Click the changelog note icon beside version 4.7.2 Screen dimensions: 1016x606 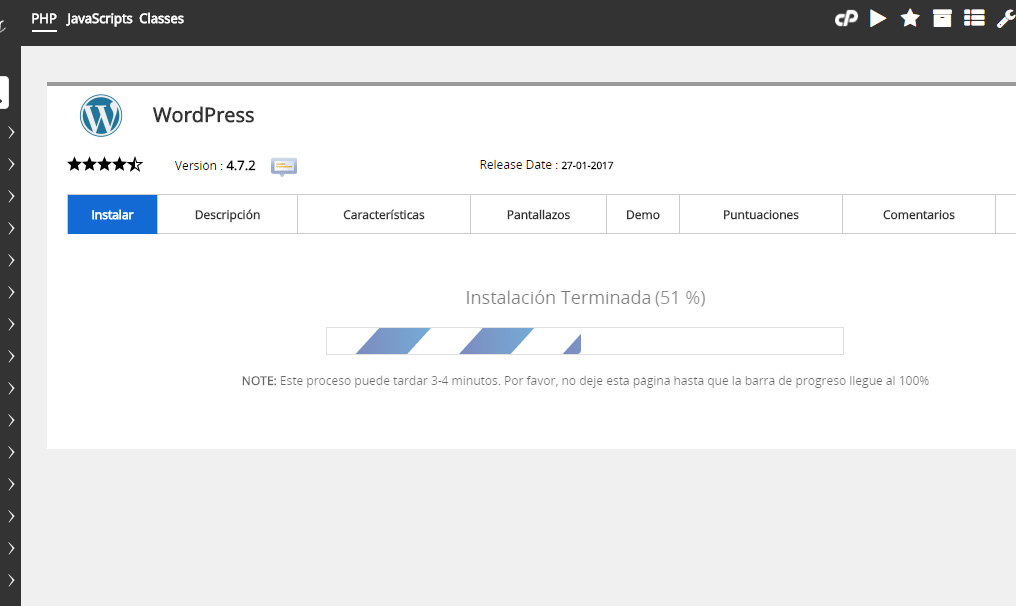(284, 167)
